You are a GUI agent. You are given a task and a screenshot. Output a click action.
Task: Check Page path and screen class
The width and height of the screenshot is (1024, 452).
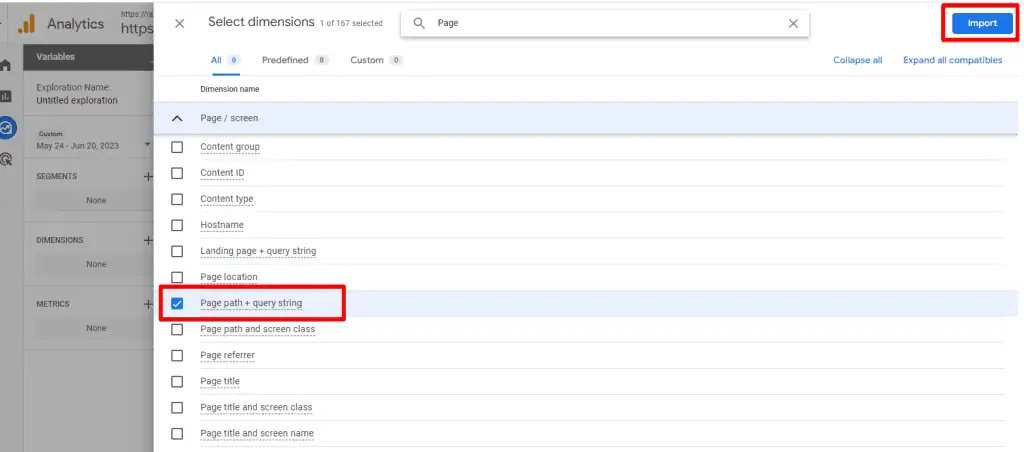[x=177, y=329]
